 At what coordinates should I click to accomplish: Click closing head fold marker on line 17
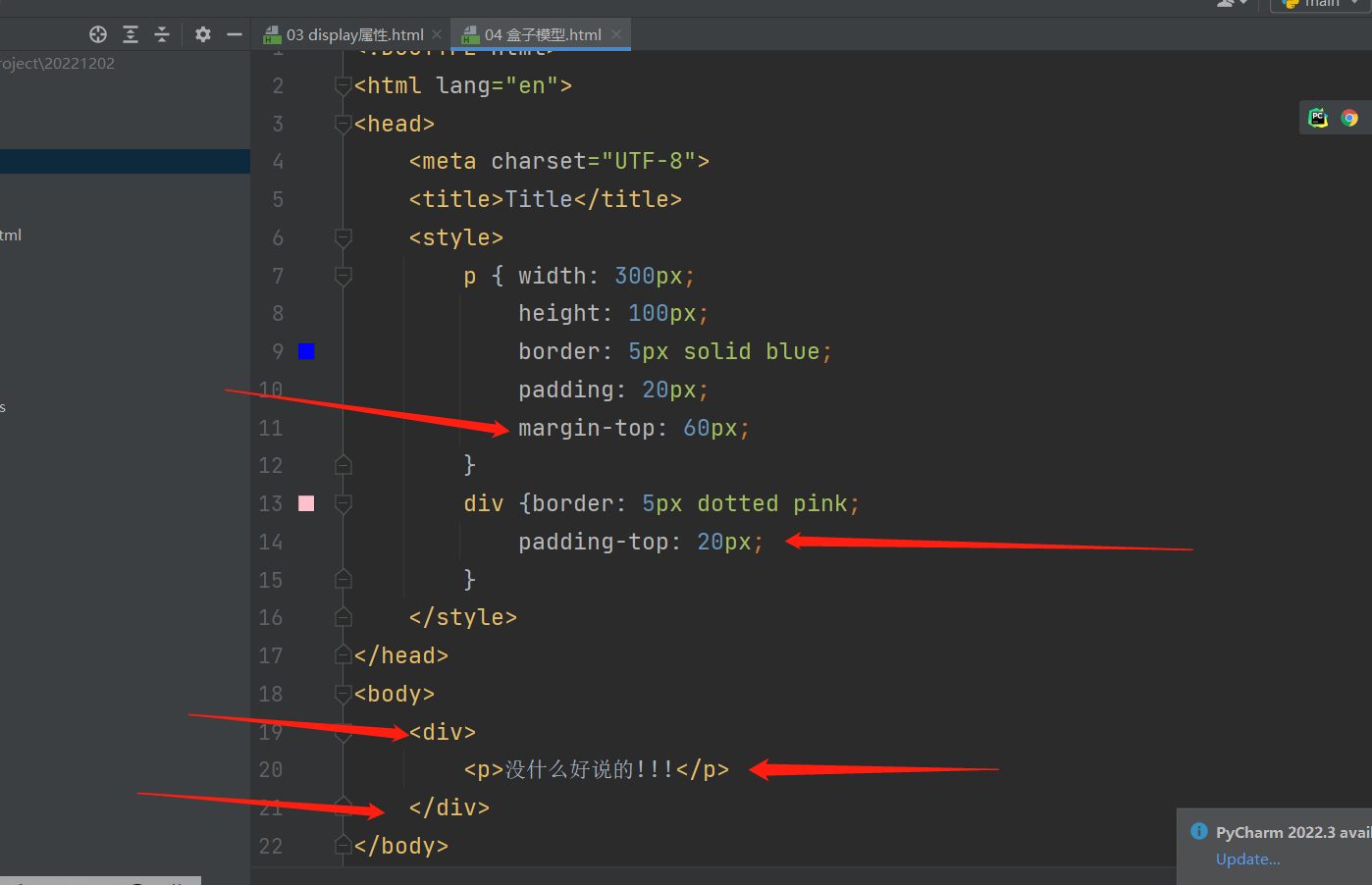(x=343, y=654)
